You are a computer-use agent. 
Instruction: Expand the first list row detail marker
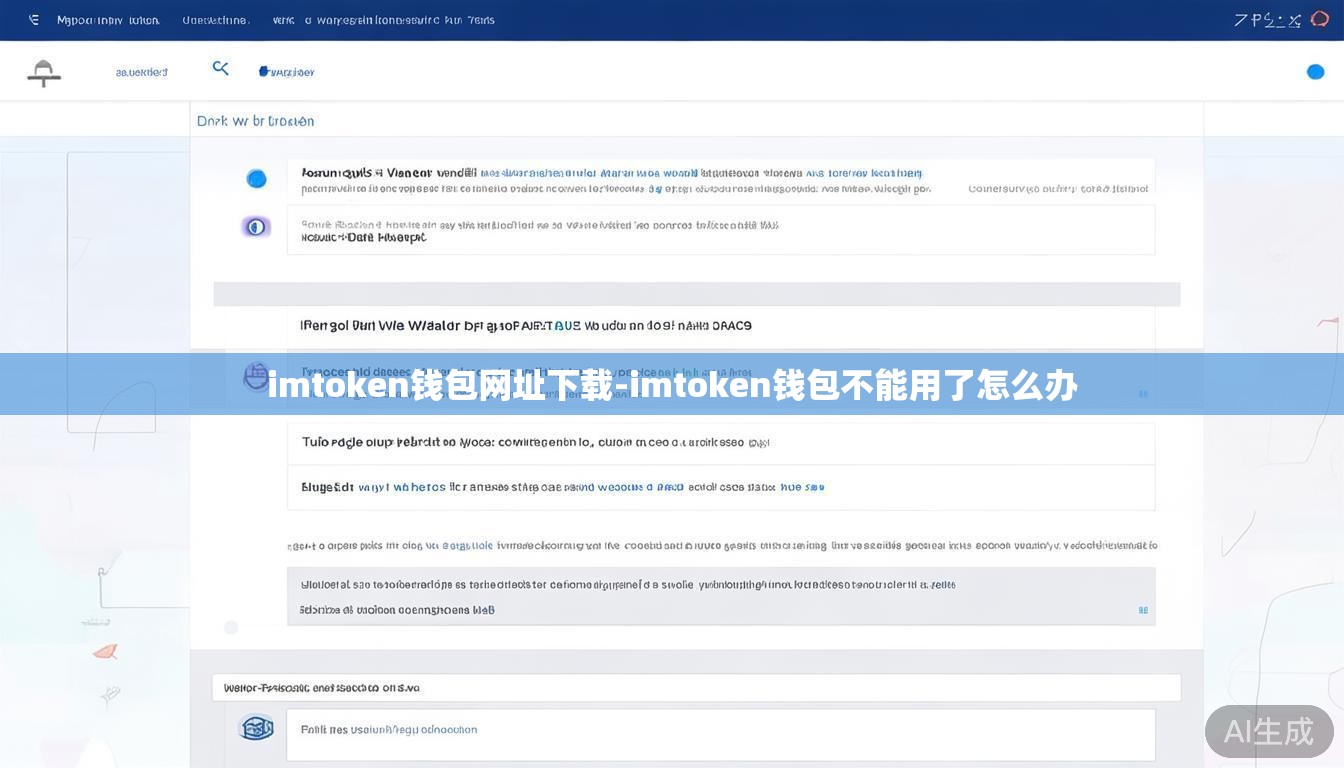pos(1143,394)
